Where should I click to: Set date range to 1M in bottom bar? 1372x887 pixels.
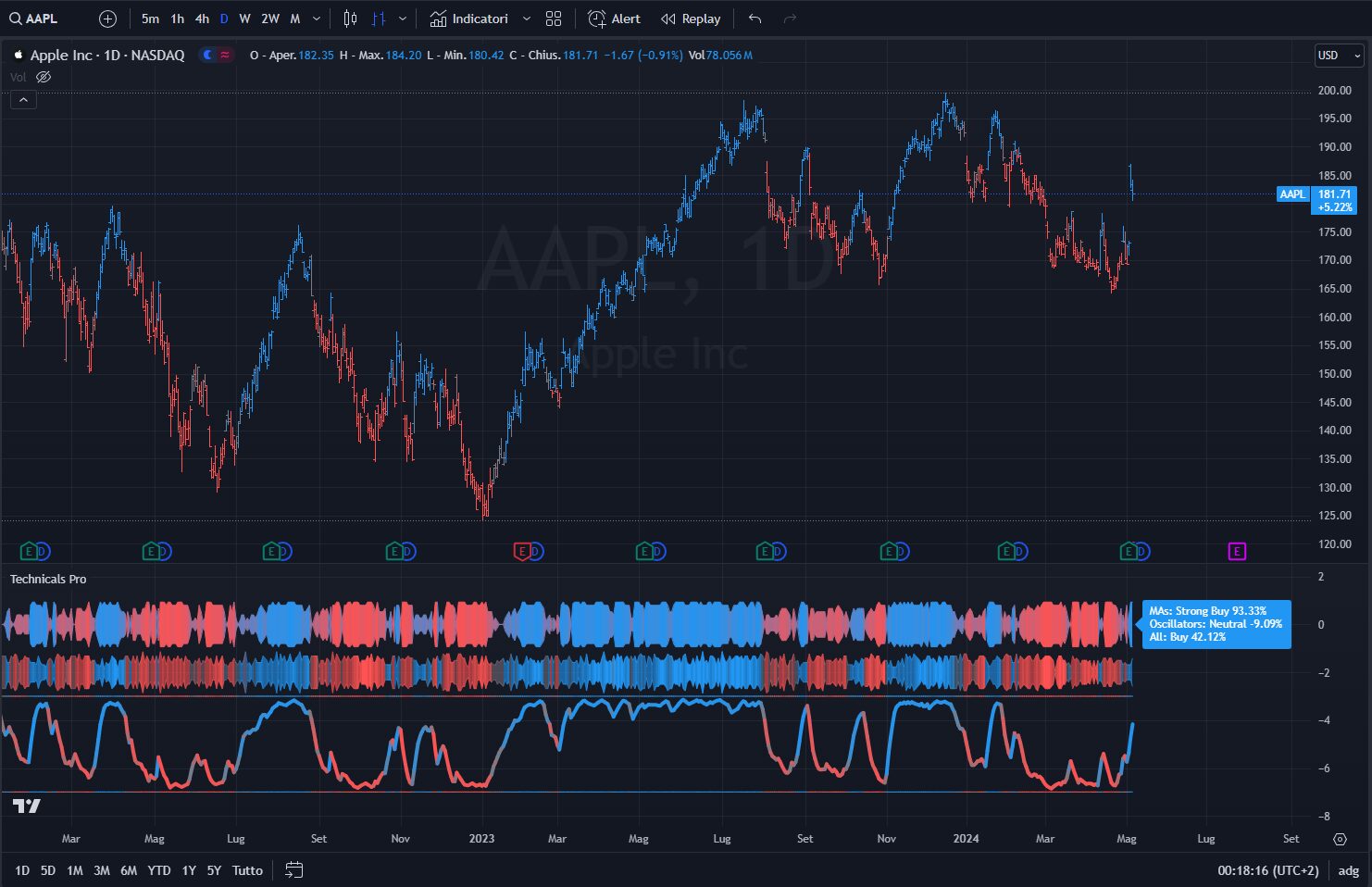coord(75,870)
